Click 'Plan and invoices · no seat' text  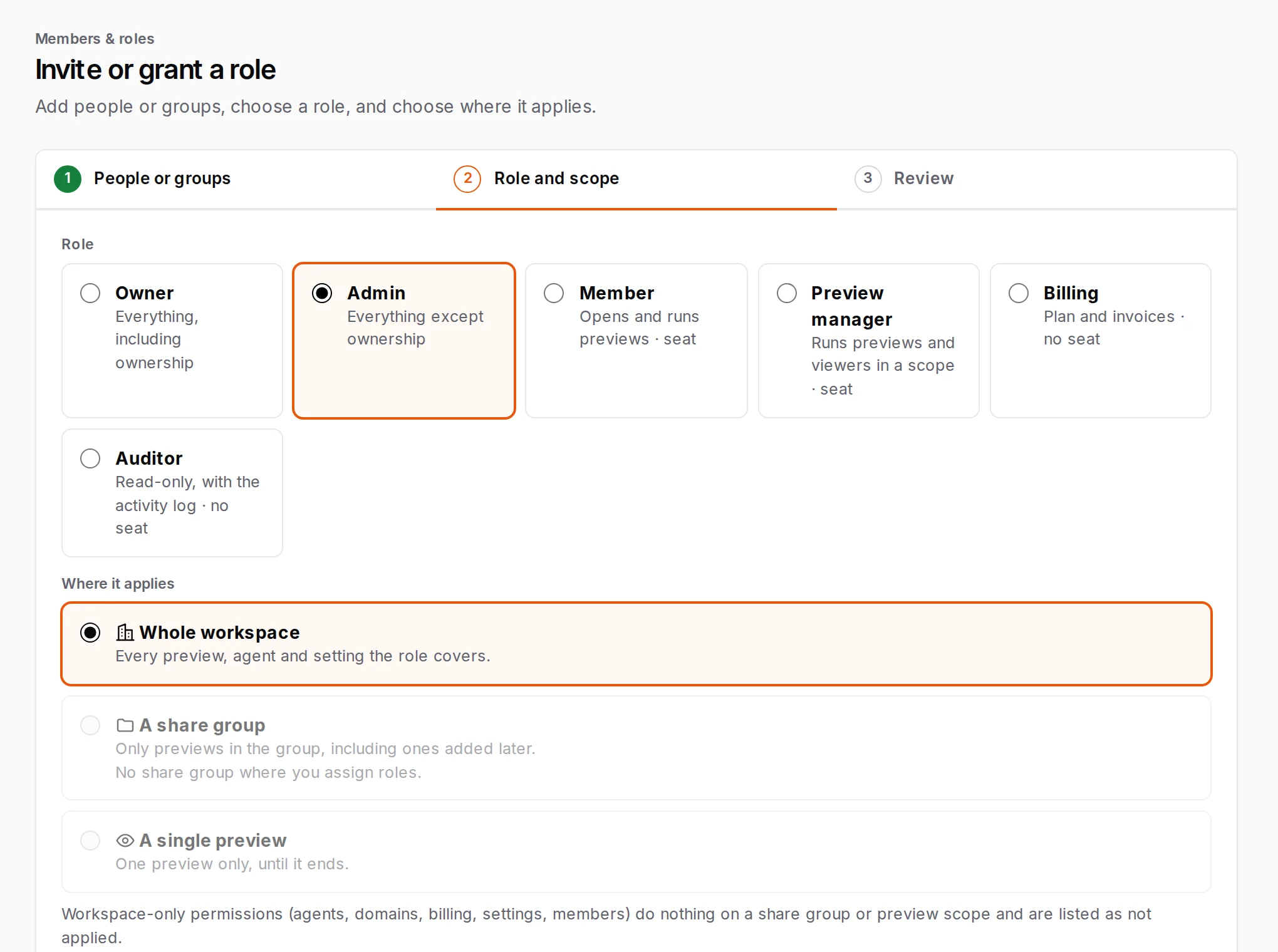pos(1114,328)
